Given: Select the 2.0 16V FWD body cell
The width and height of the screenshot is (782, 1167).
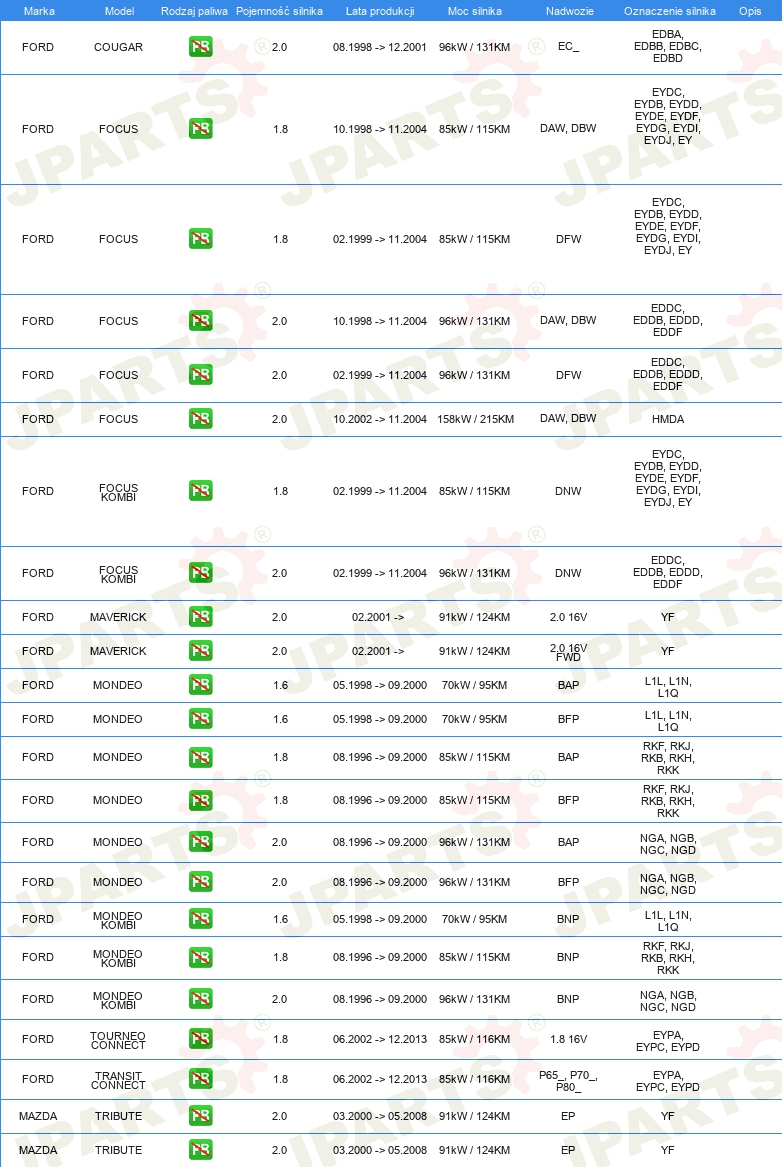Looking at the screenshot, I should pos(568,652).
